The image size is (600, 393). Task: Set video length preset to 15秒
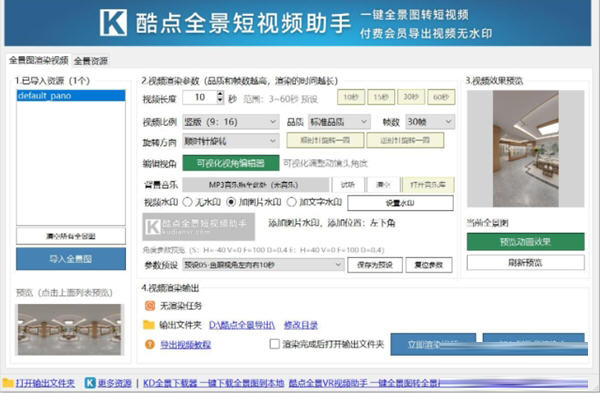click(381, 97)
